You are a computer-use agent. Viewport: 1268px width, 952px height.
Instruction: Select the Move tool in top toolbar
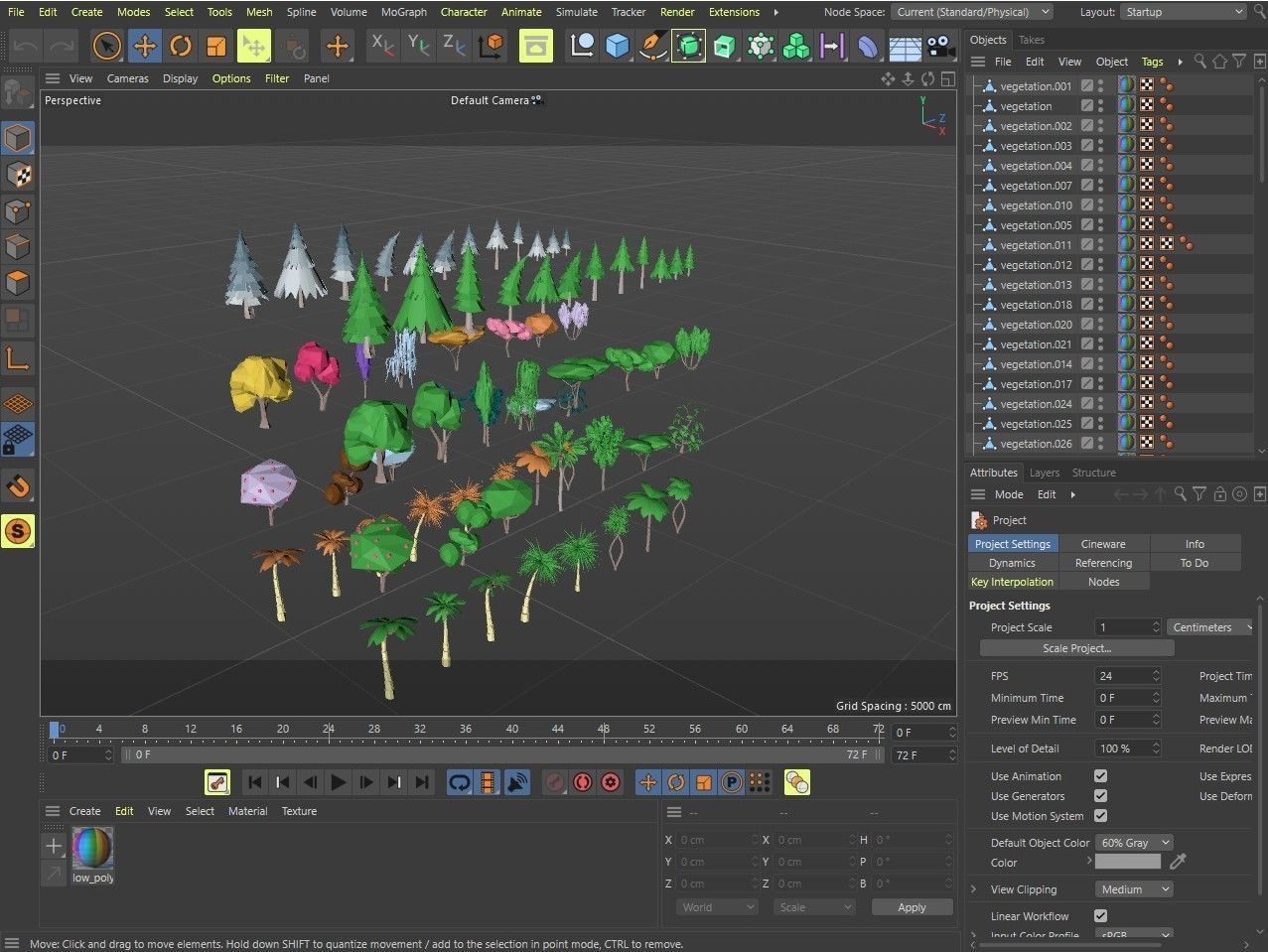(x=144, y=46)
